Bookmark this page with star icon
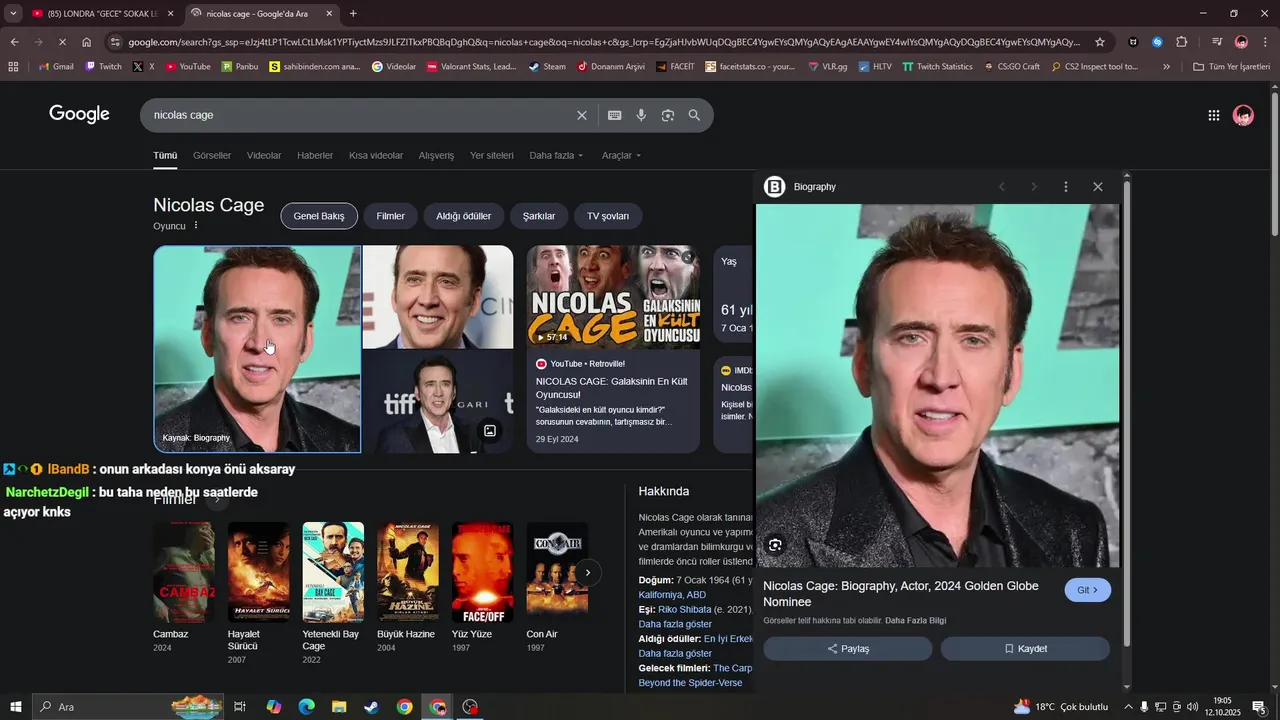This screenshot has height=720, width=1280. (x=1100, y=42)
